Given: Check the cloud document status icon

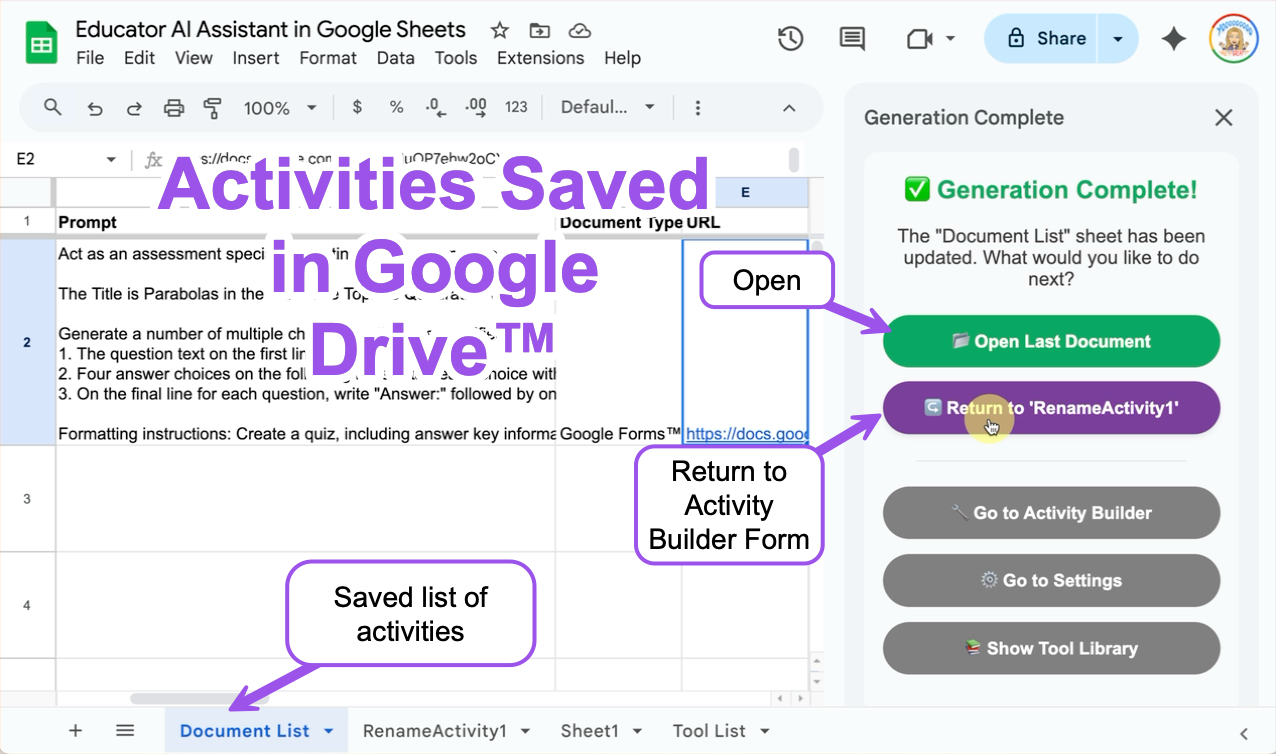Looking at the screenshot, I should [x=578, y=30].
